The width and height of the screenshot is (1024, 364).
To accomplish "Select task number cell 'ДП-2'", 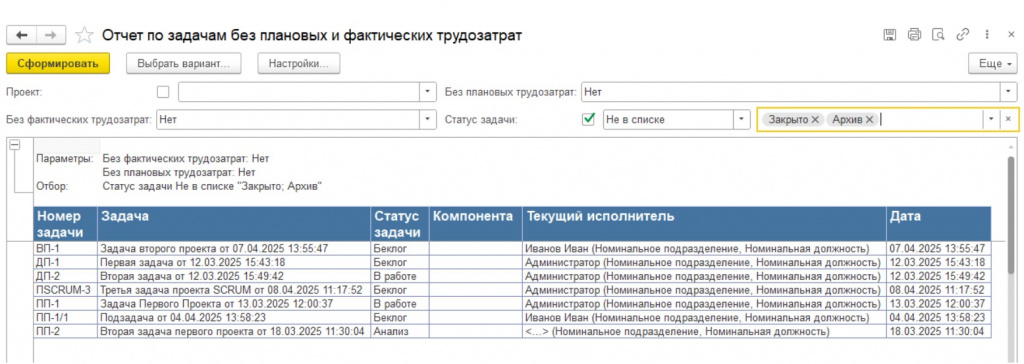I will coord(65,276).
